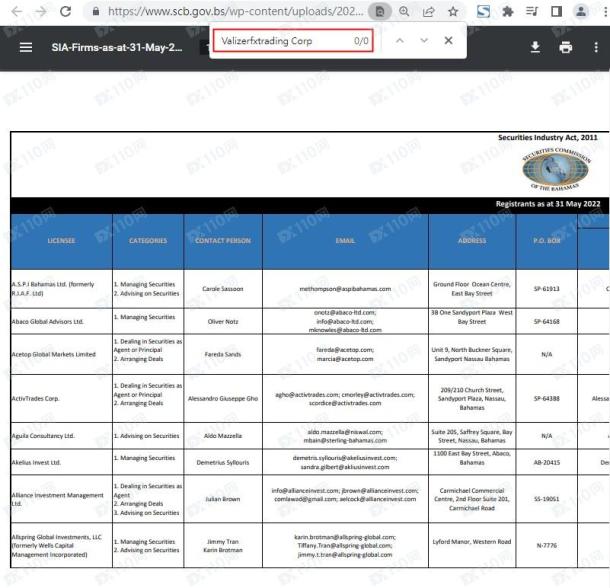Open the user profile avatar
610x588 pixels.
(581, 11)
